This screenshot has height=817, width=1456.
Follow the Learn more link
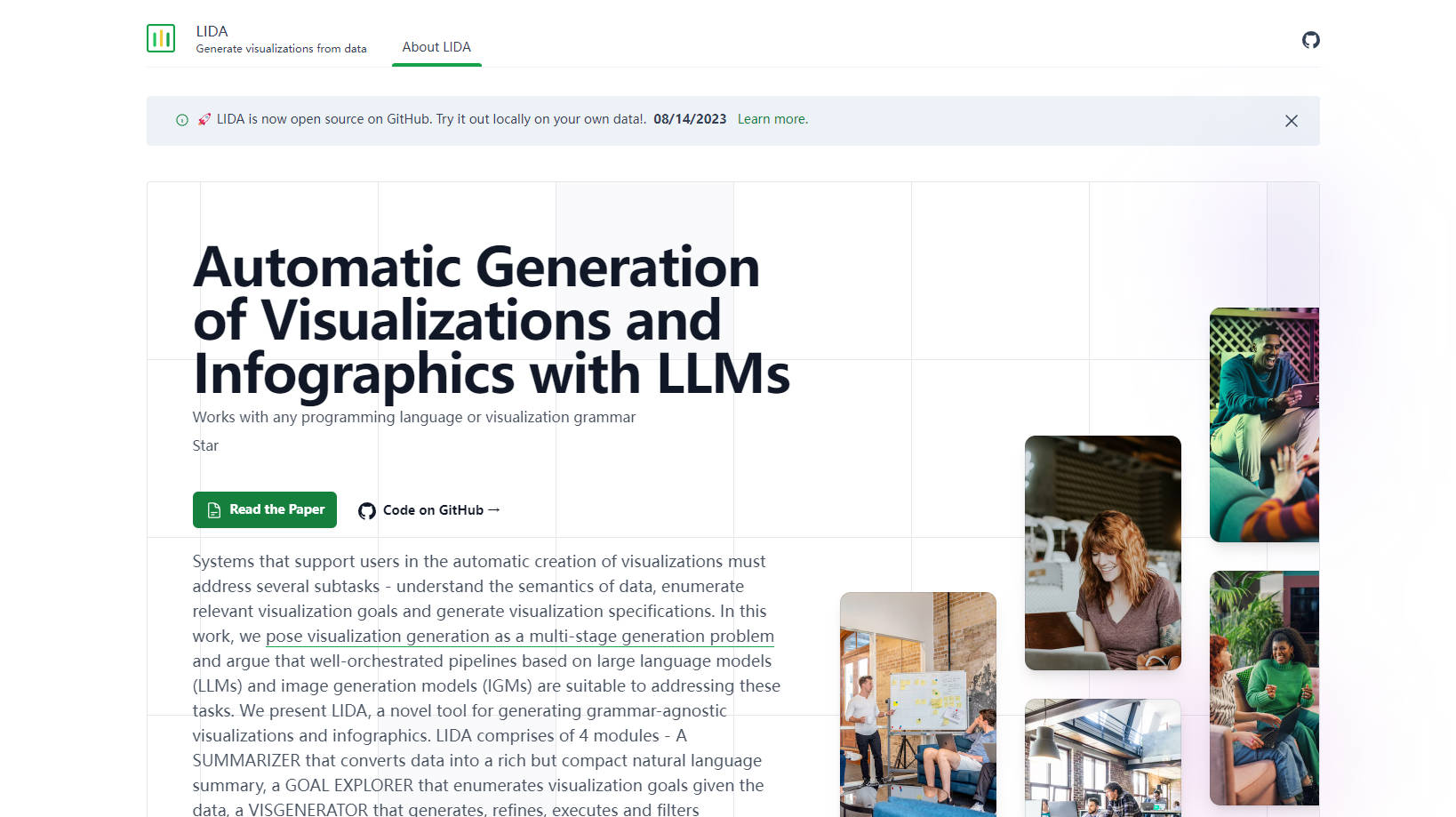click(772, 119)
